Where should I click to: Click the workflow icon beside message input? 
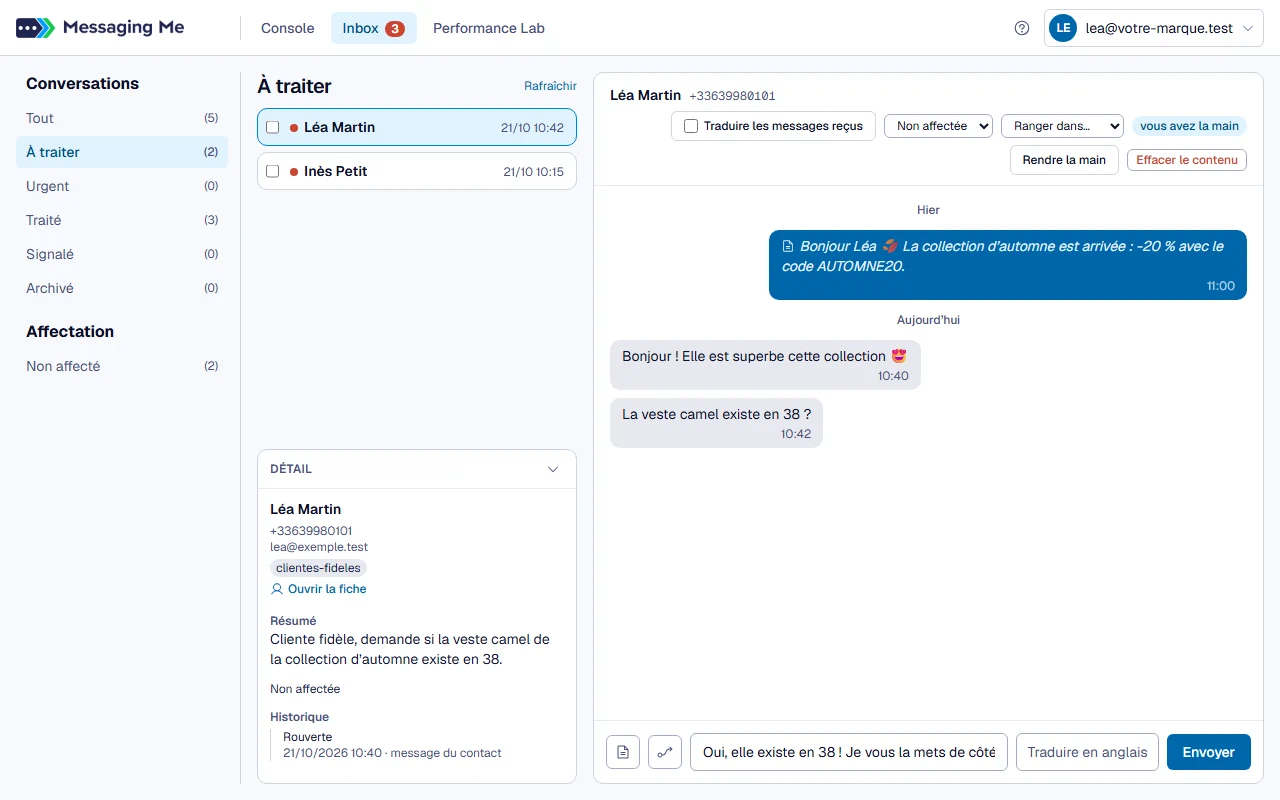[665, 752]
